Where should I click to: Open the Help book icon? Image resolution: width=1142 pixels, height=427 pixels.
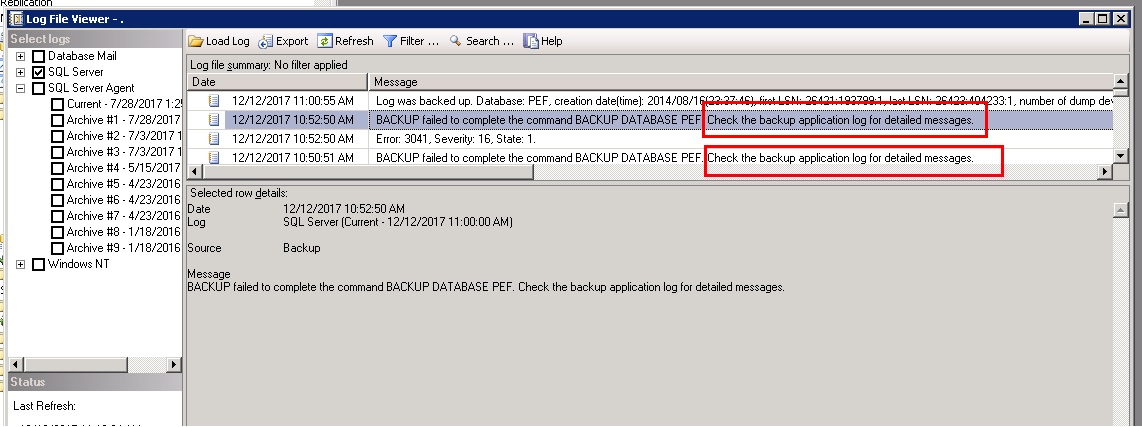point(530,42)
